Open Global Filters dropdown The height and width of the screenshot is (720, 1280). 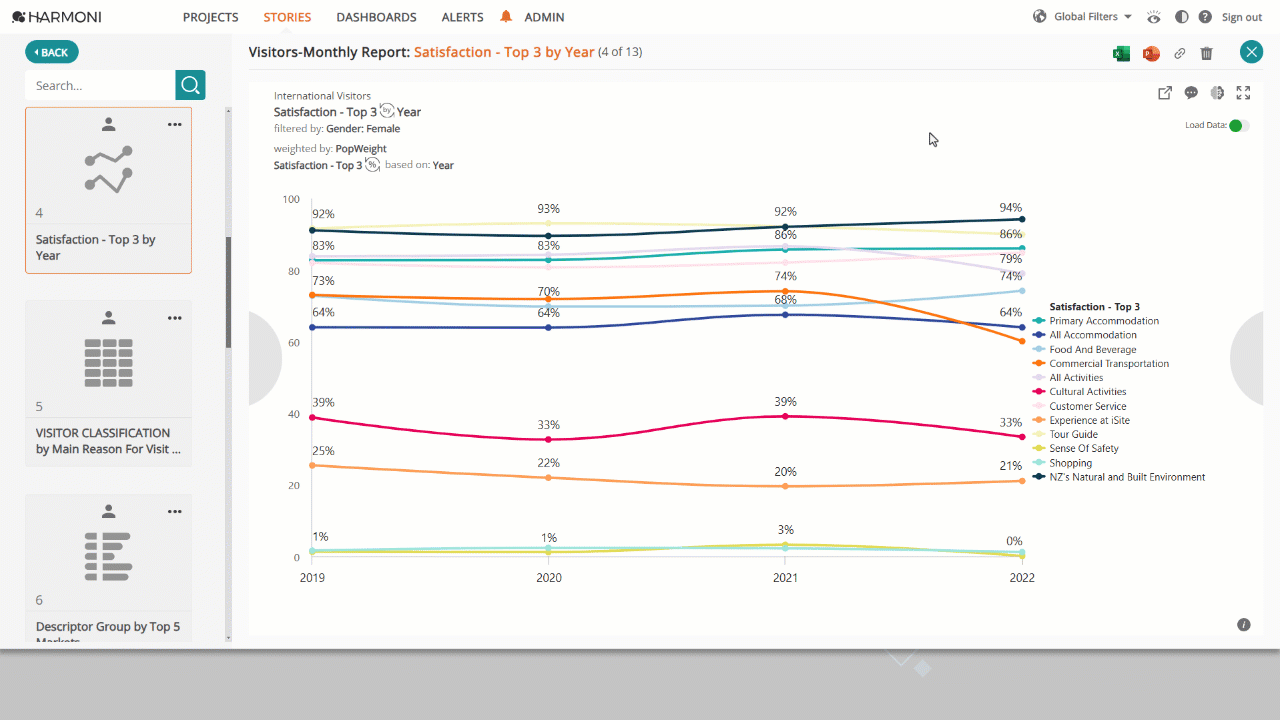click(x=1083, y=17)
